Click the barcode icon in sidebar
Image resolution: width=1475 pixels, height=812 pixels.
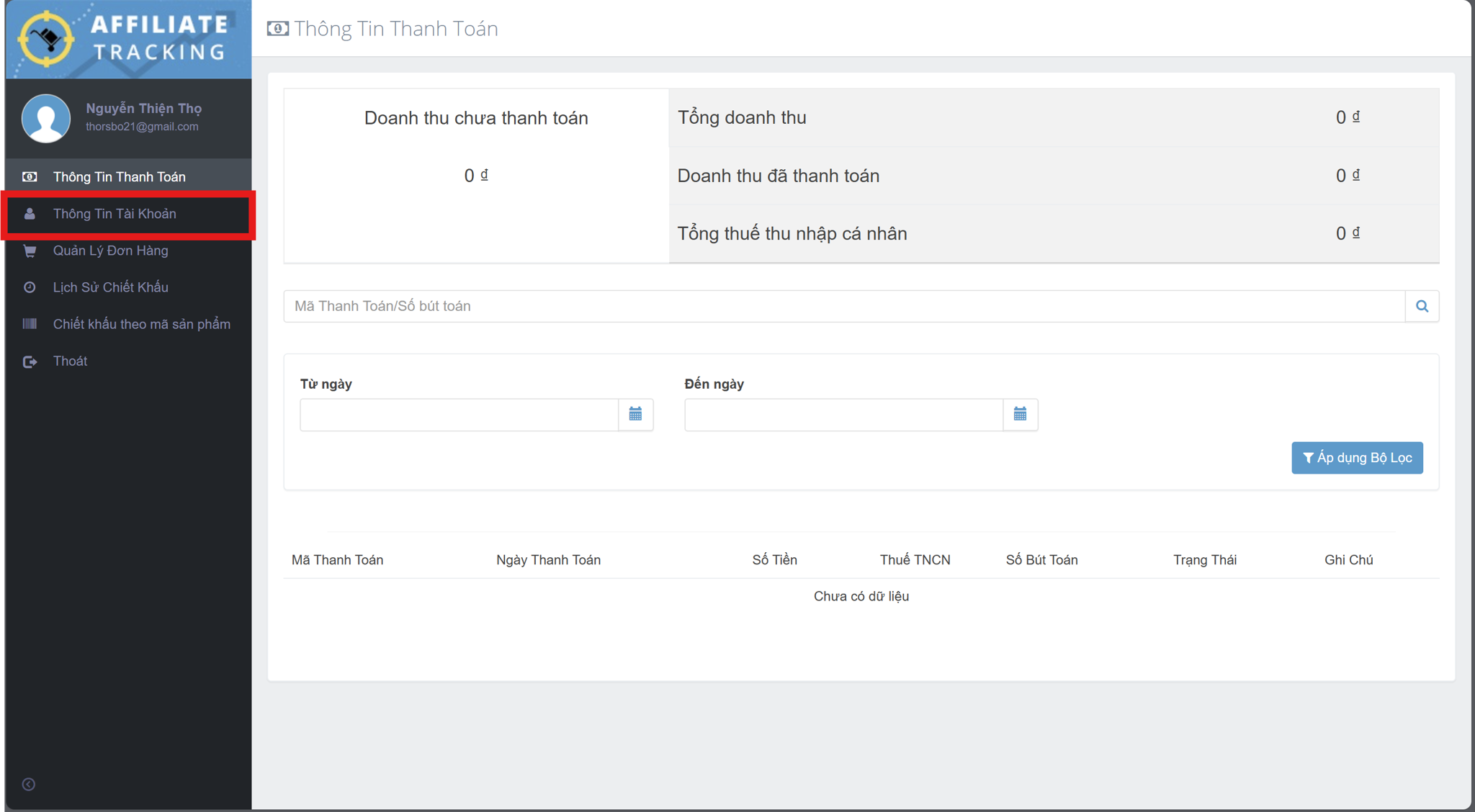pos(30,324)
